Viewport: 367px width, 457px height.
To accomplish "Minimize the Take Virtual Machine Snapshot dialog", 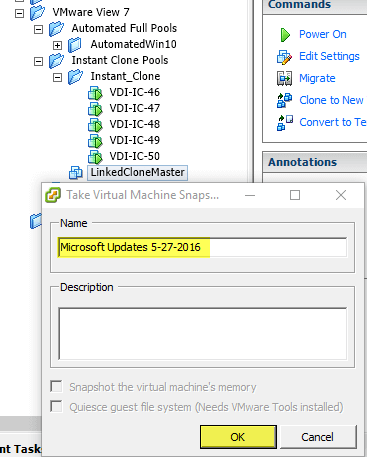I will tap(250, 195).
